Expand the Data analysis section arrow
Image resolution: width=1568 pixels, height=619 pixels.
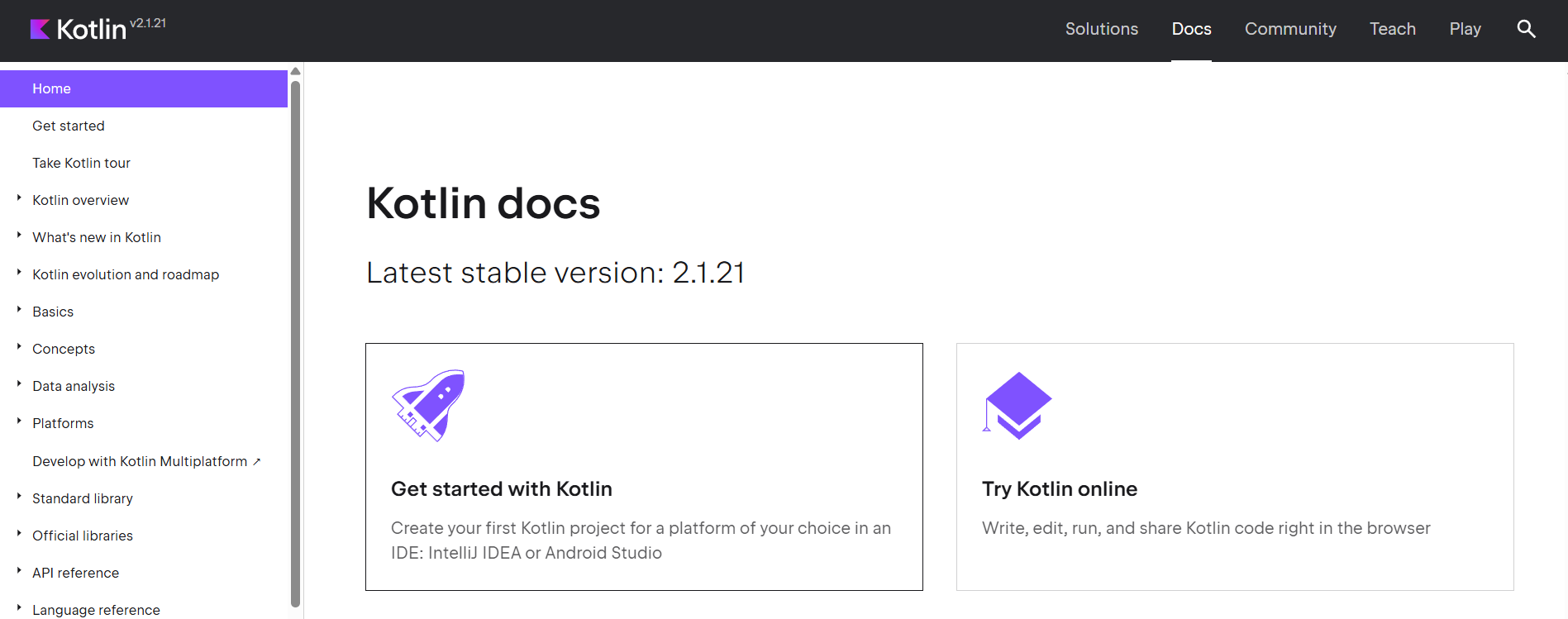pos(19,383)
